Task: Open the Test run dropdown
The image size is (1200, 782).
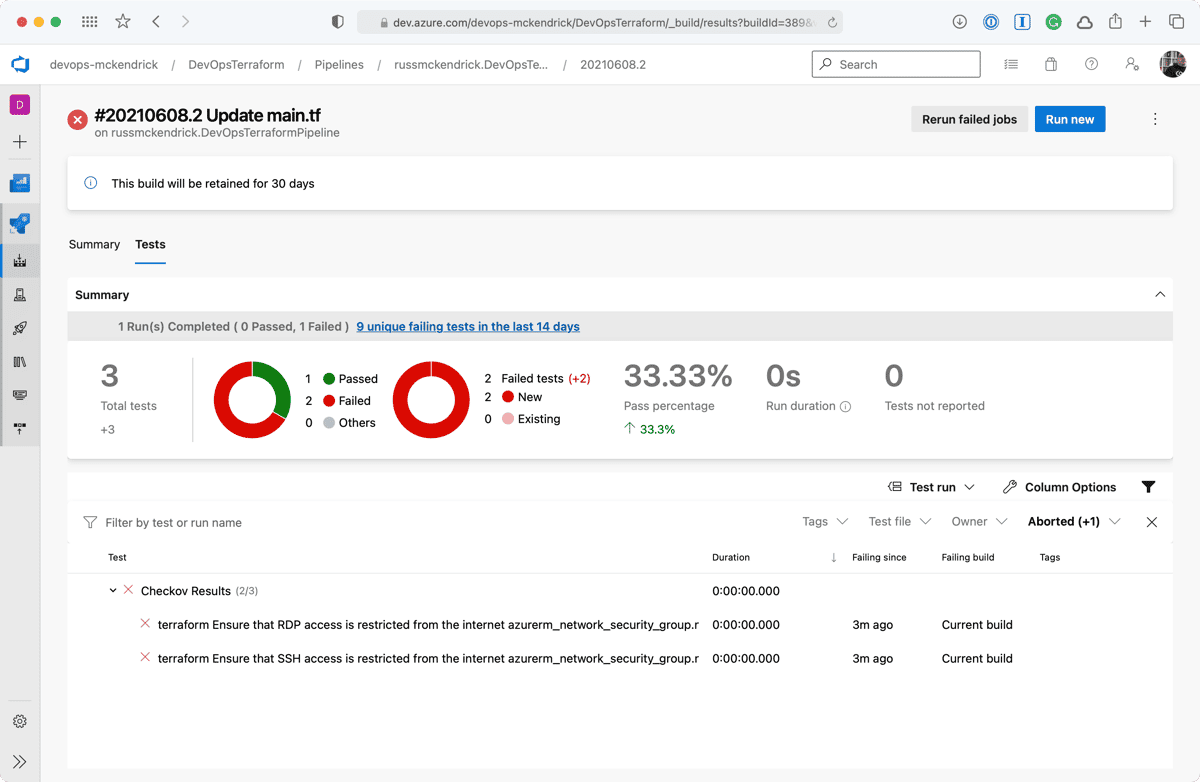Action: coord(931,487)
